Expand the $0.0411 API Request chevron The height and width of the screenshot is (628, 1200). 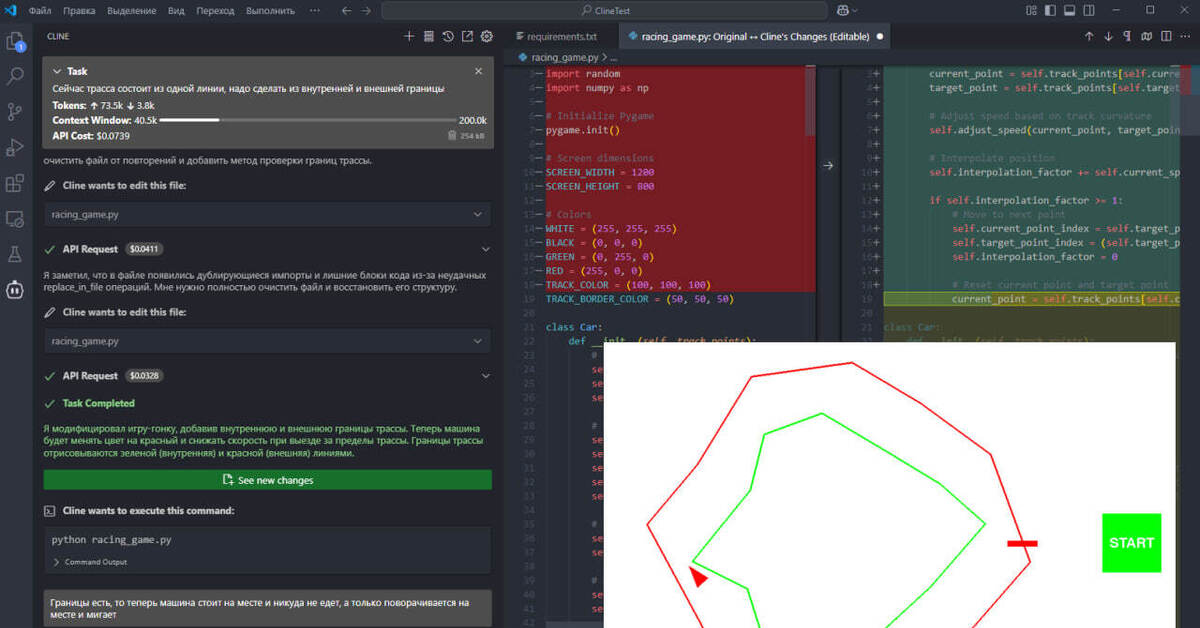[x=485, y=249]
